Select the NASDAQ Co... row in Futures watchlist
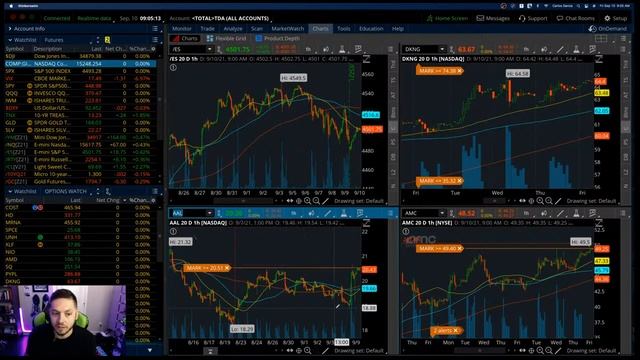640x360 pixels. coord(80,64)
